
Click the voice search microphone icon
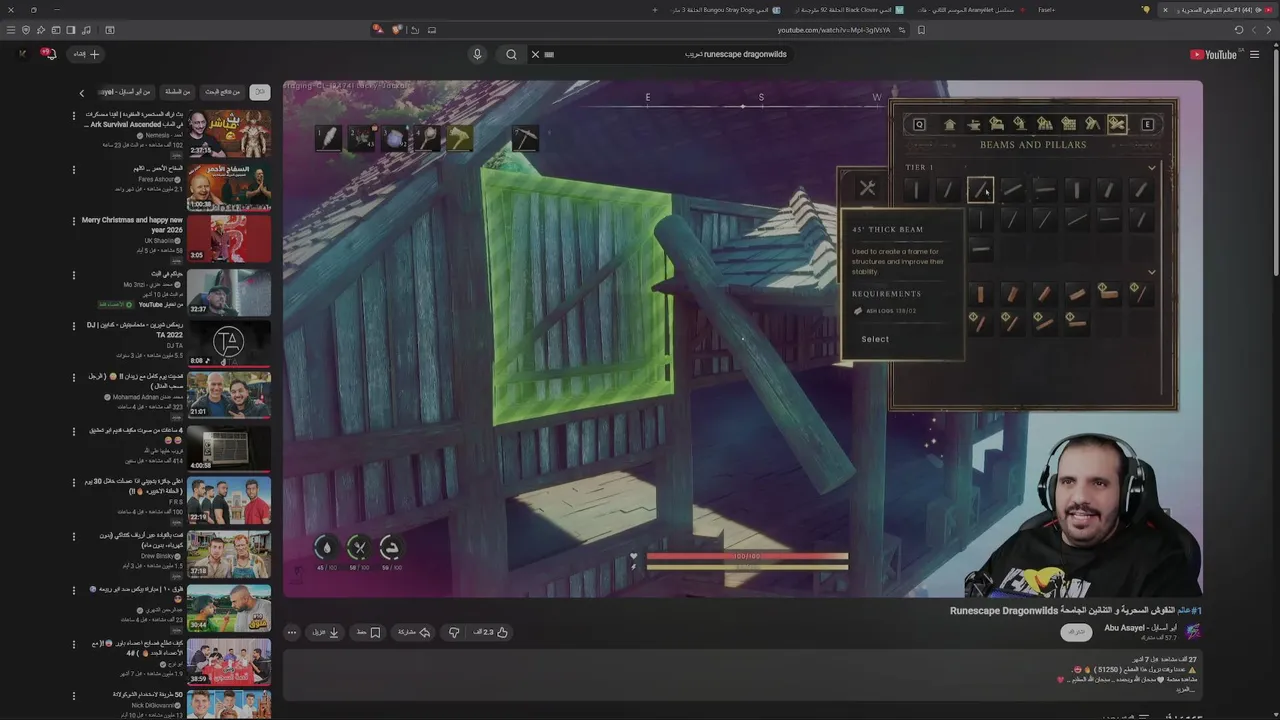click(478, 54)
